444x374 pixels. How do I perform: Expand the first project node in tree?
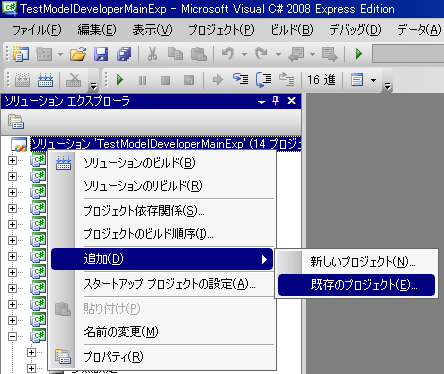coord(12,160)
